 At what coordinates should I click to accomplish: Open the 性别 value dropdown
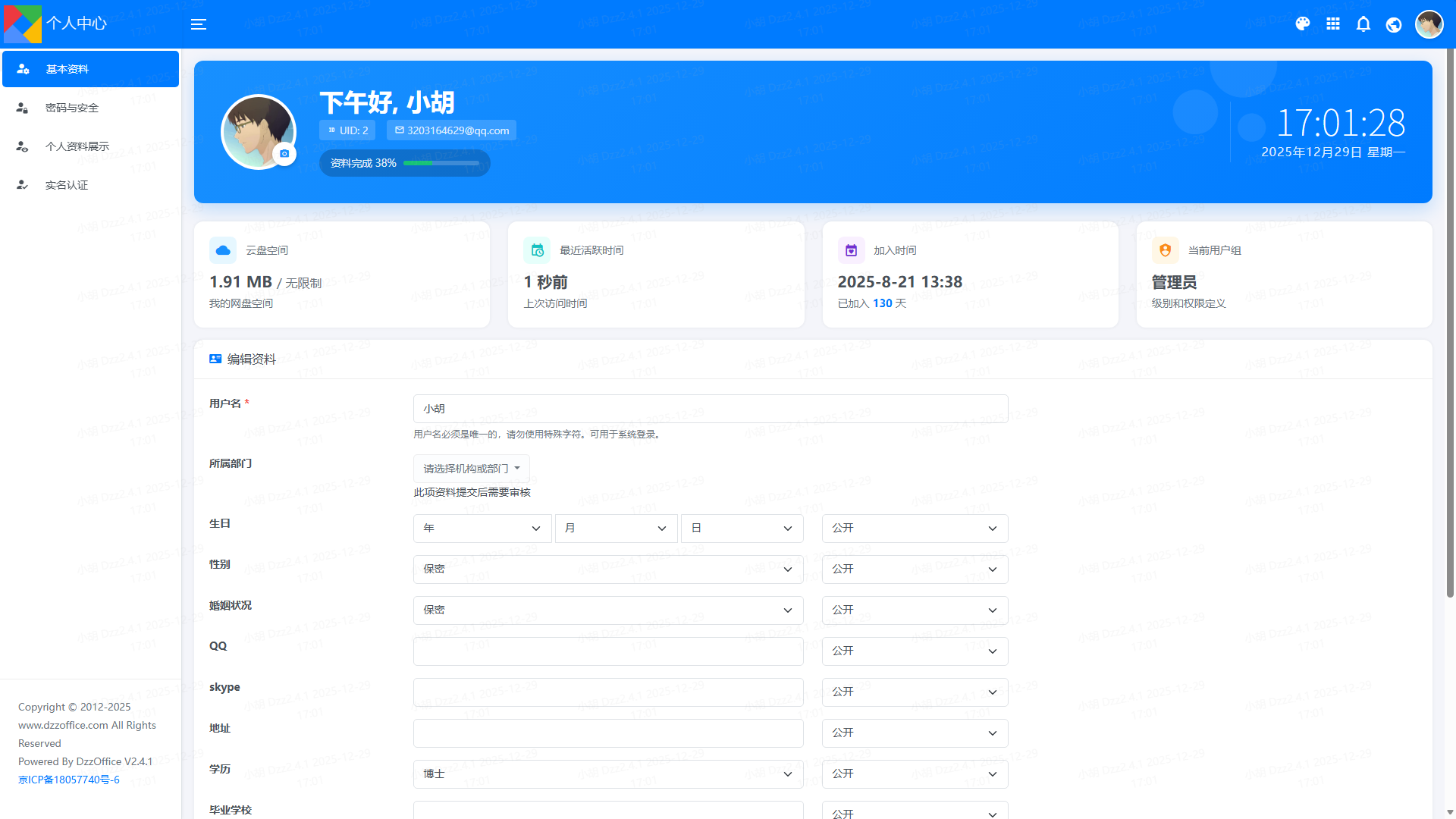pos(608,570)
